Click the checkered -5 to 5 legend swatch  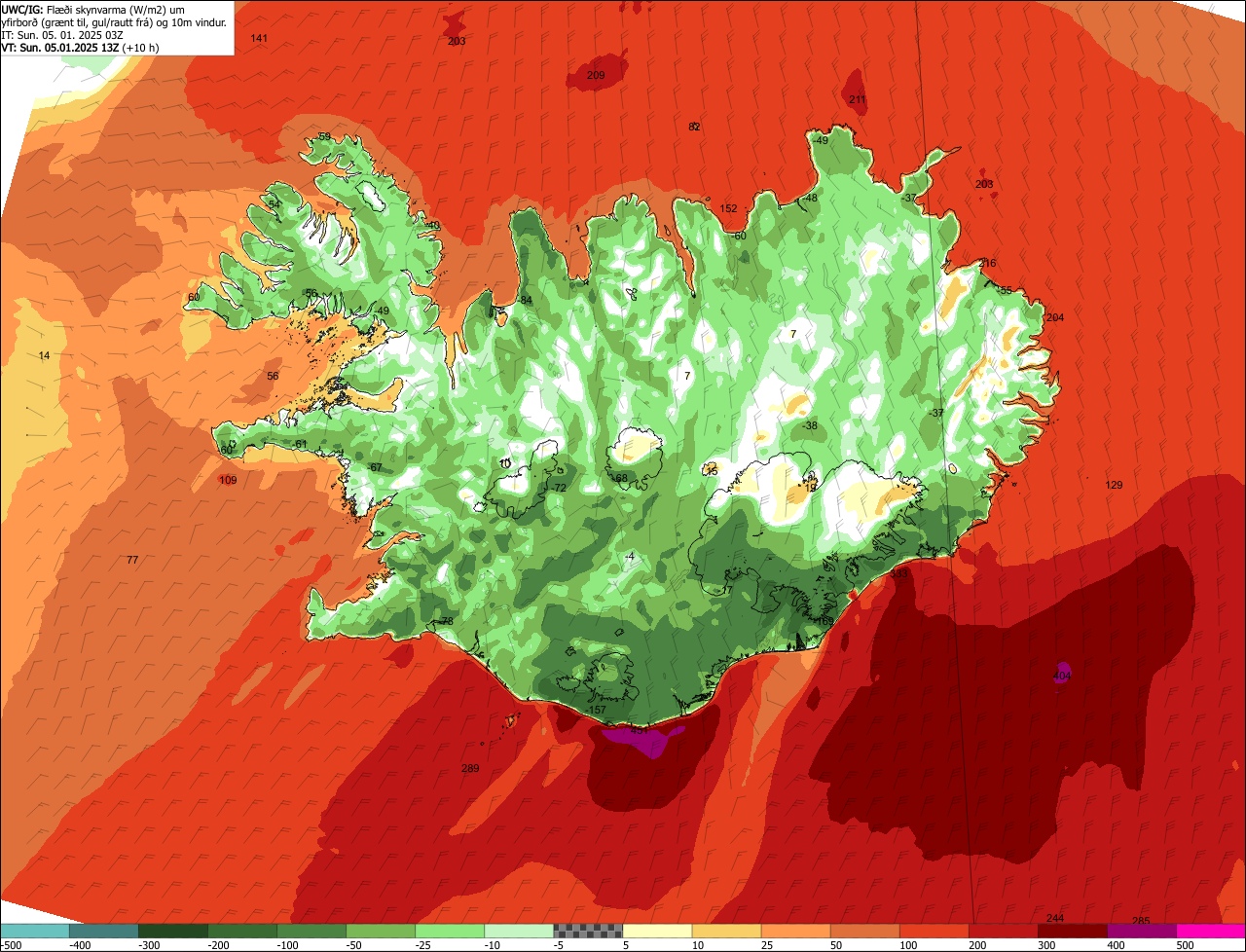tap(588, 931)
